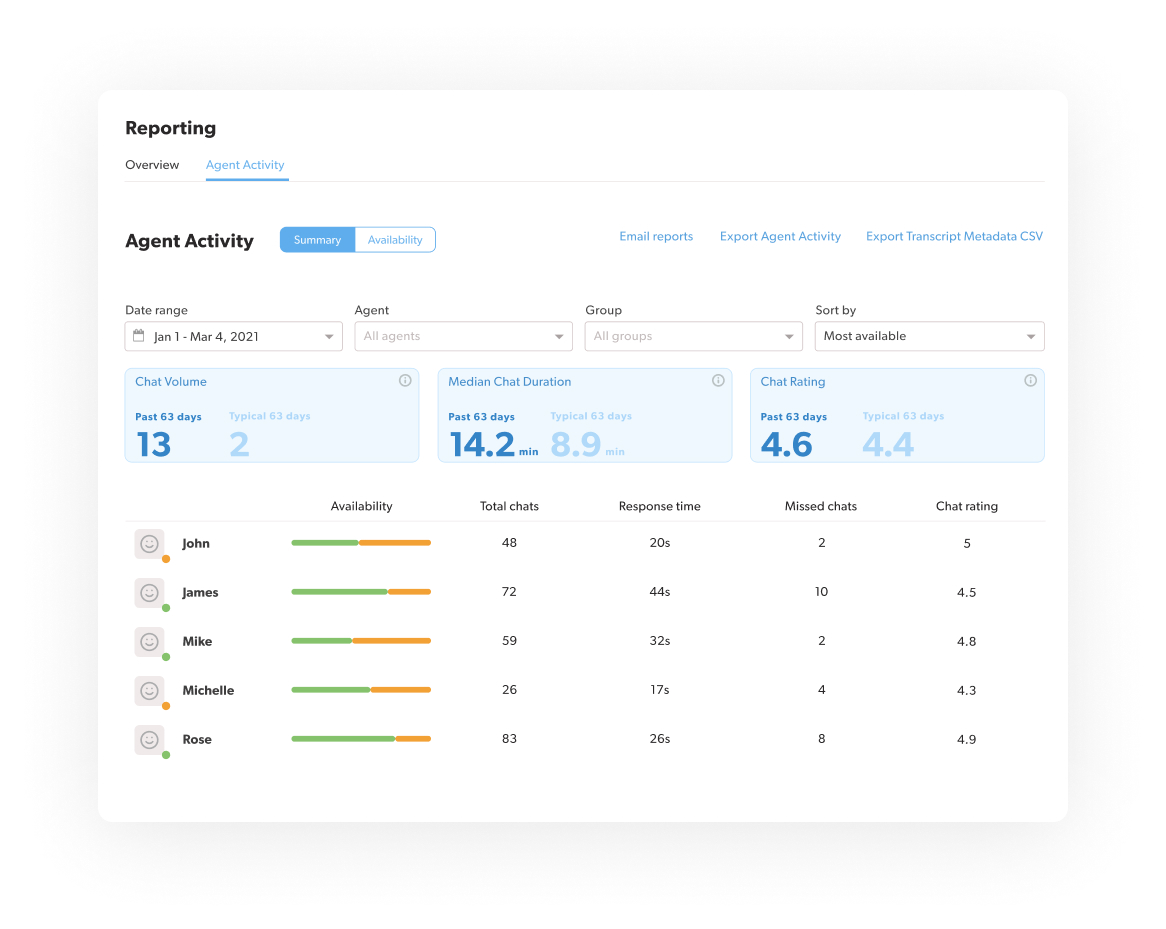Click Michelle's avatar icon
The image size is (1166, 929).
click(x=150, y=691)
